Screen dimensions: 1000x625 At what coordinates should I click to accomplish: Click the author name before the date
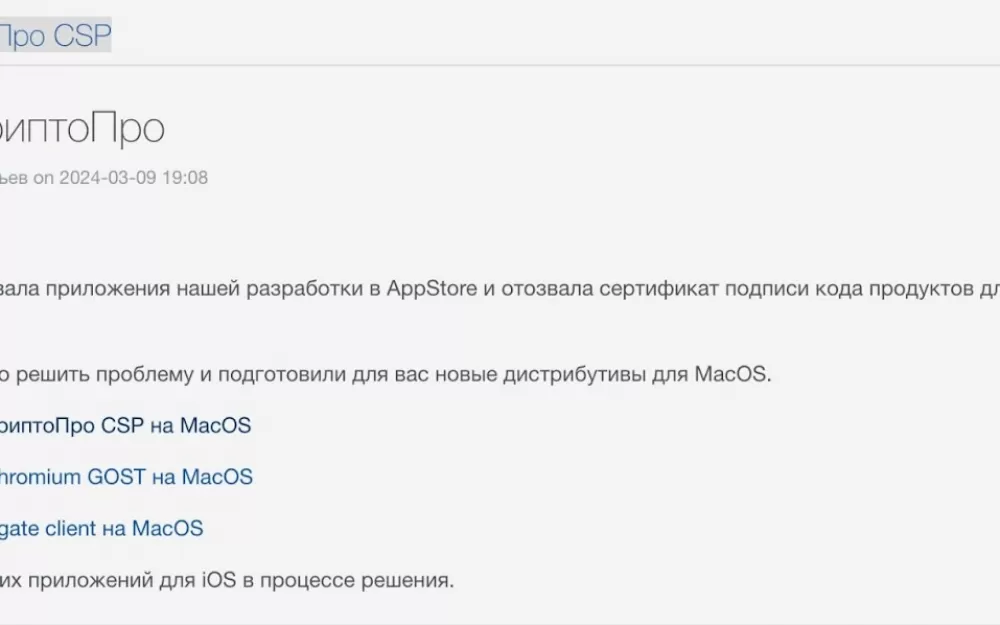[13, 177]
